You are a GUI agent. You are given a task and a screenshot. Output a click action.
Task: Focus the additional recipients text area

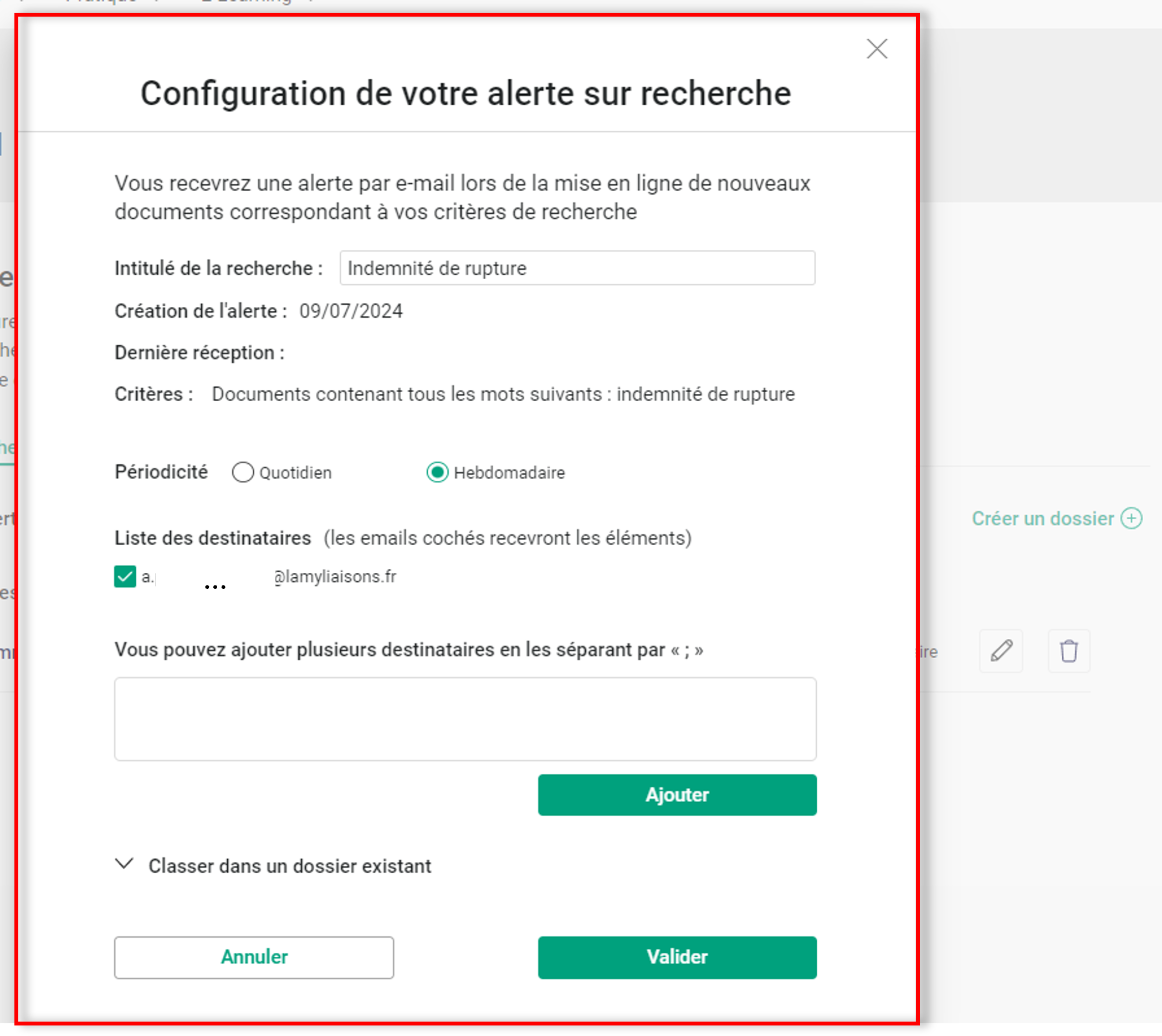[465, 719]
